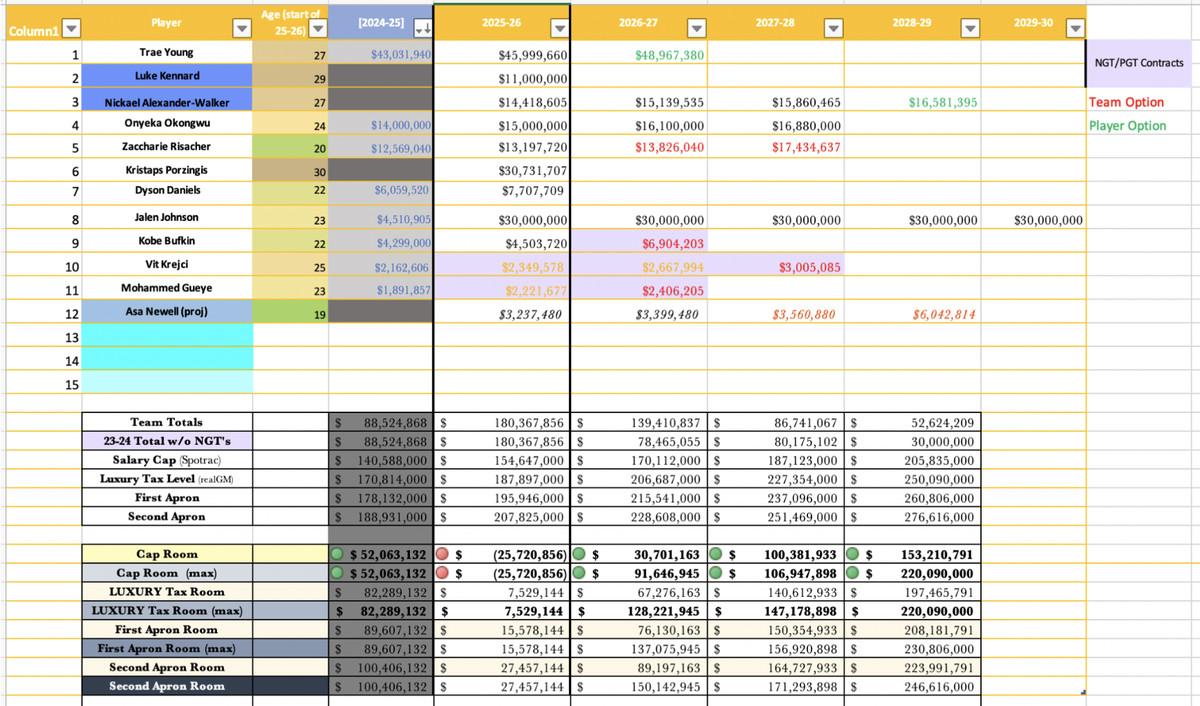
Task: Select row header number 13
Action: point(71,337)
